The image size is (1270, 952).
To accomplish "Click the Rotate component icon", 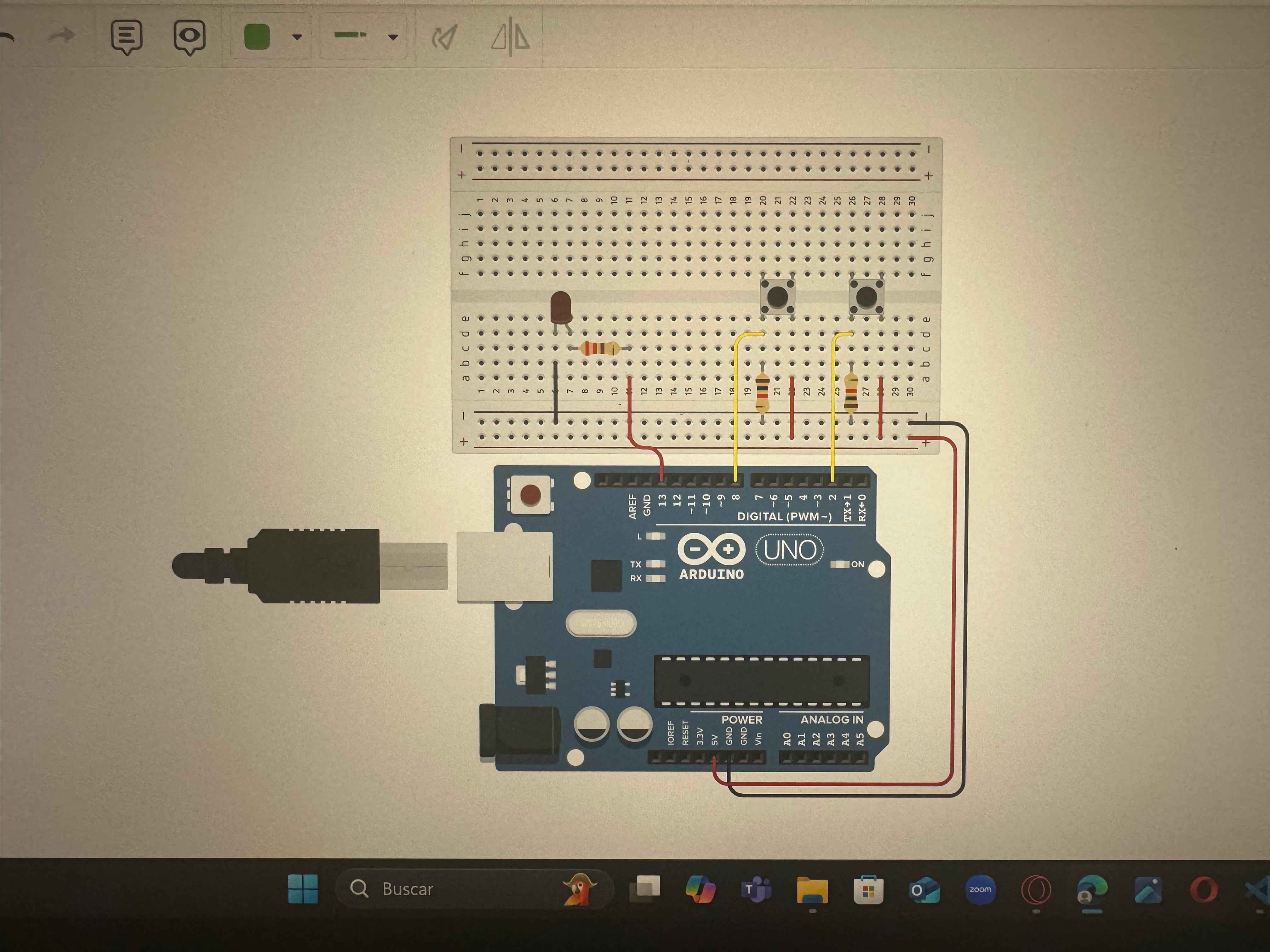I will coord(444,38).
